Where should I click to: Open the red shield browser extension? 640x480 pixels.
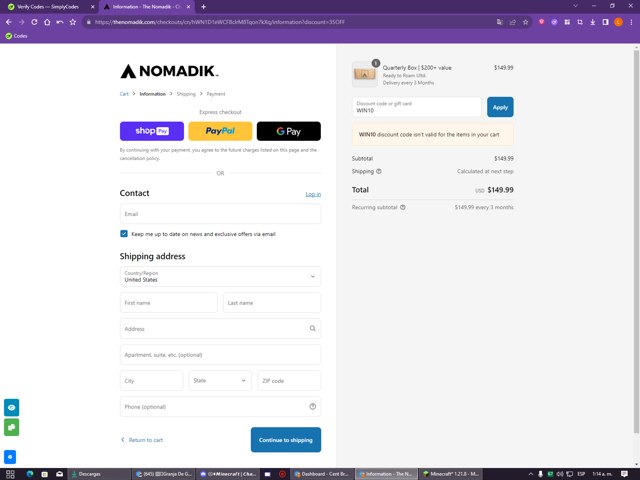541,22
